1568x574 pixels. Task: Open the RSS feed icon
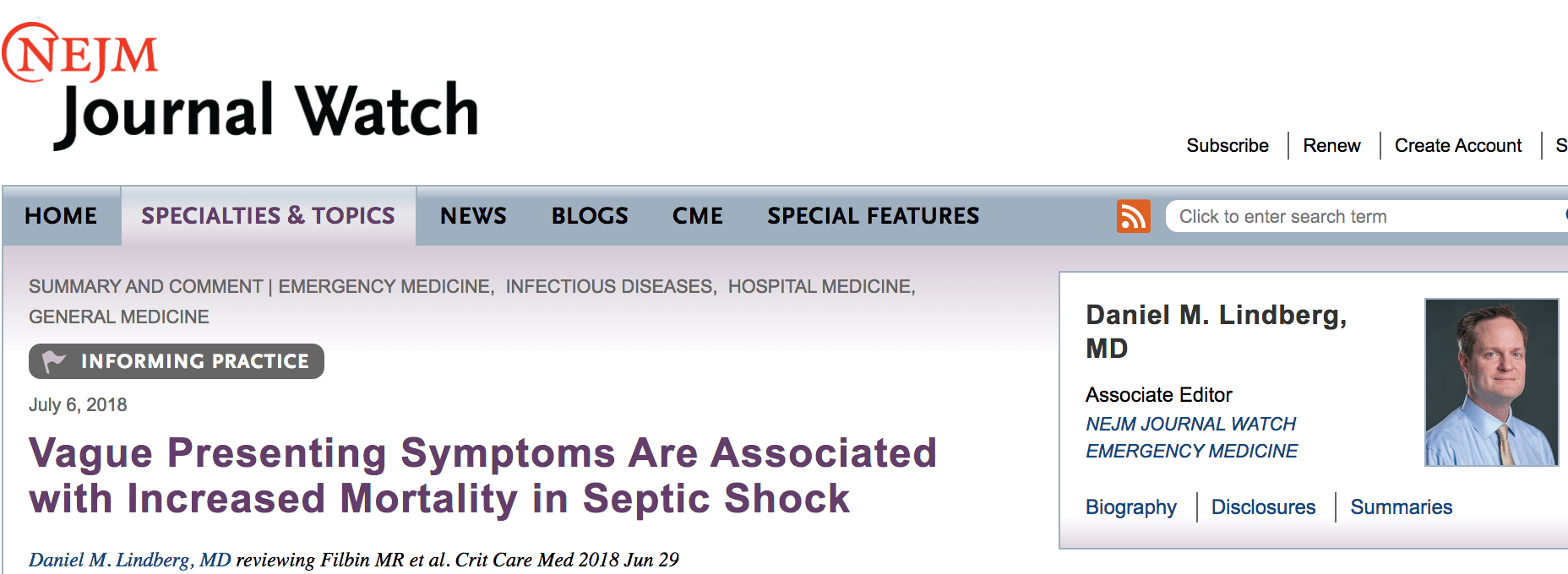(x=1135, y=216)
